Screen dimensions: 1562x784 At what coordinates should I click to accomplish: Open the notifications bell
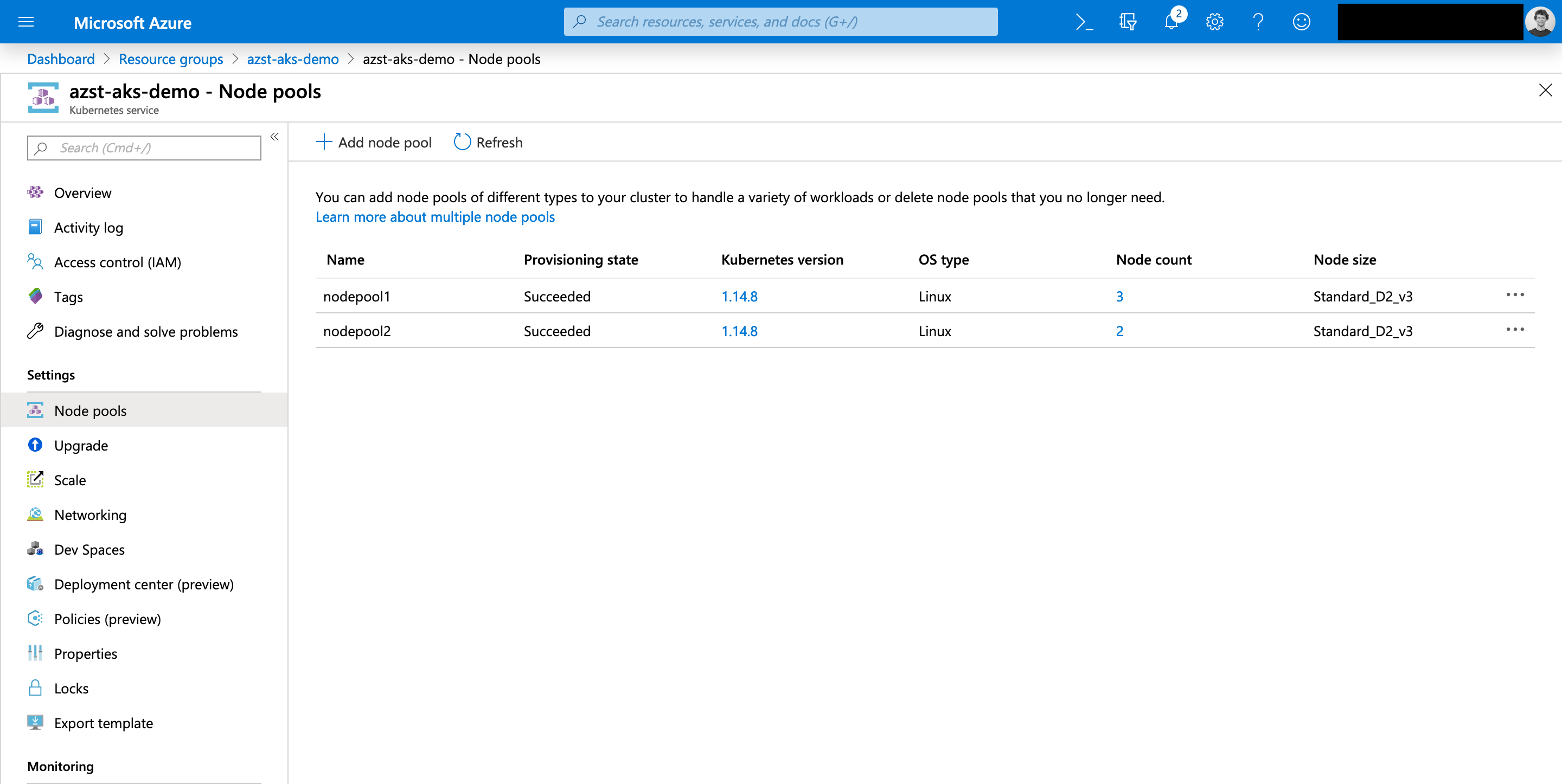[1171, 22]
